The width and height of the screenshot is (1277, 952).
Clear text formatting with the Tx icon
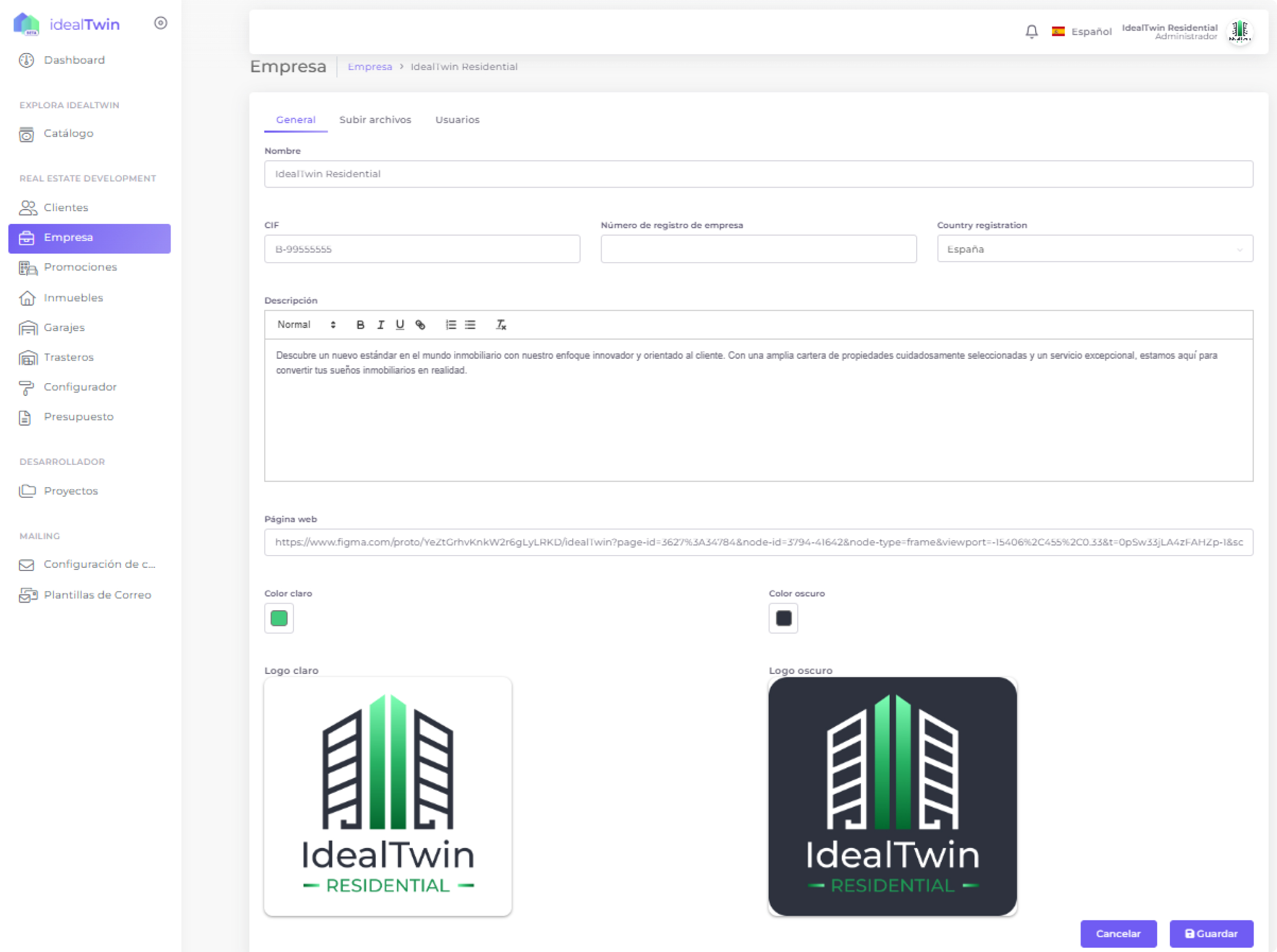point(501,325)
